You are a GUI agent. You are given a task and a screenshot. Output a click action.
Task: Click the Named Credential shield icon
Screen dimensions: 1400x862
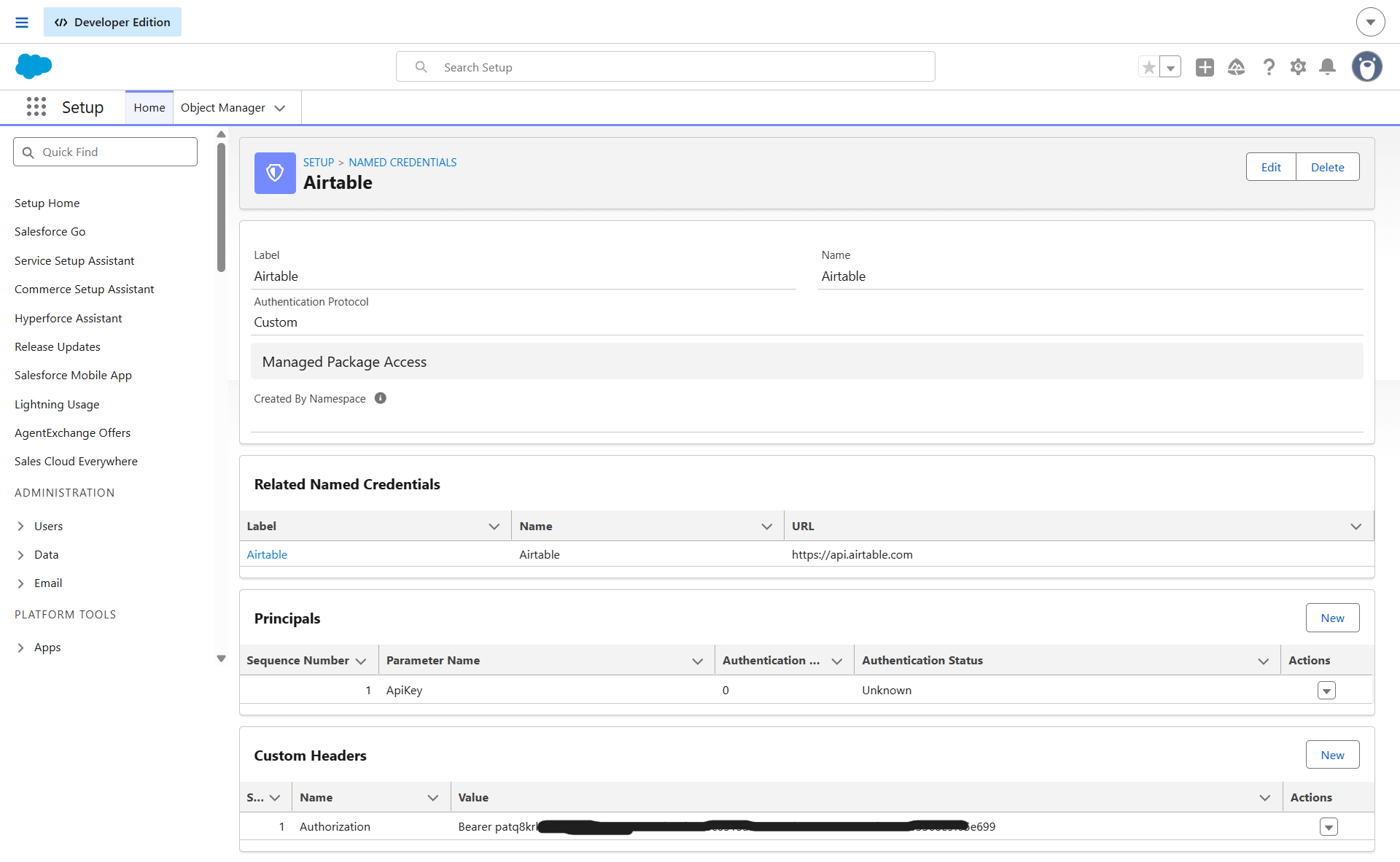point(275,173)
